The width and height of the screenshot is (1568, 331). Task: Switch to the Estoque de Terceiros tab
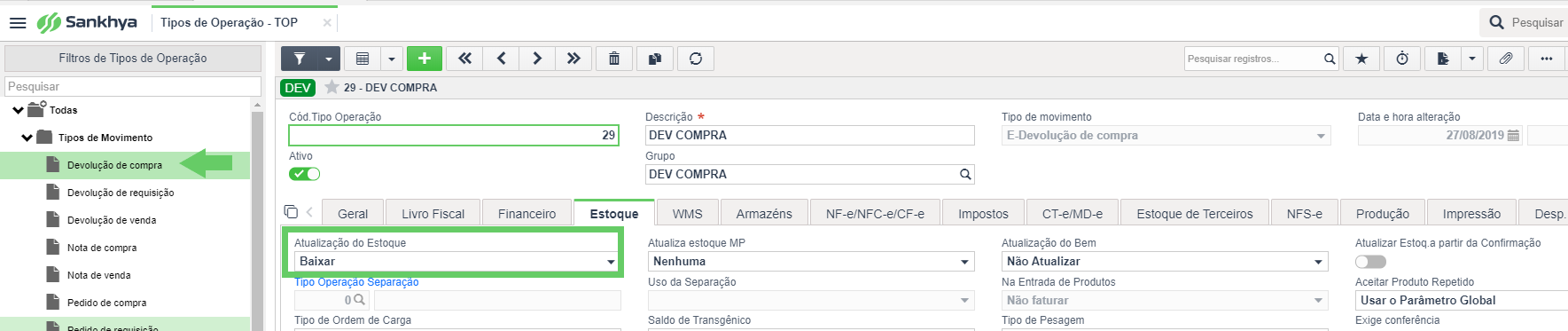(1195, 214)
